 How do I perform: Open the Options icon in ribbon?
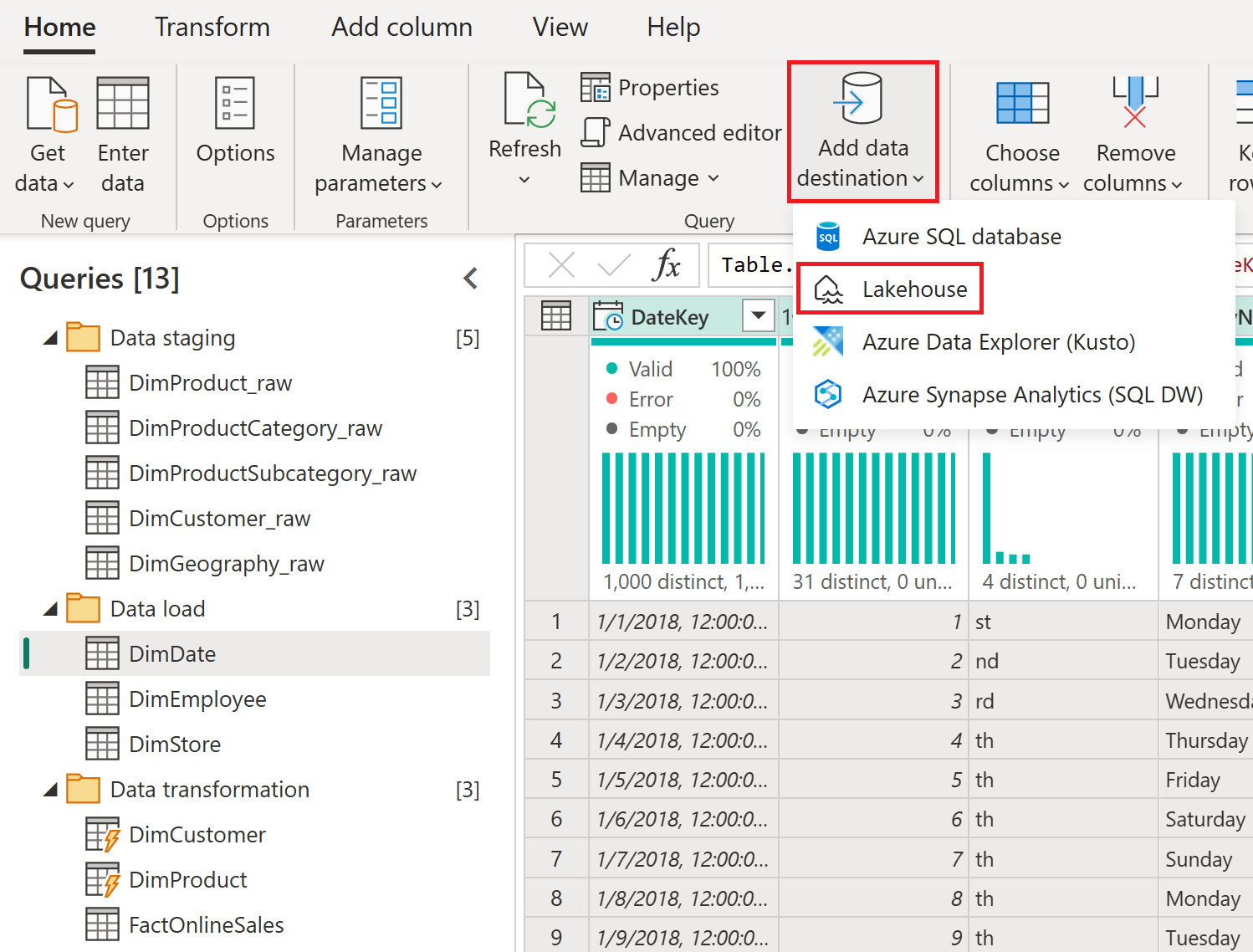tap(234, 103)
